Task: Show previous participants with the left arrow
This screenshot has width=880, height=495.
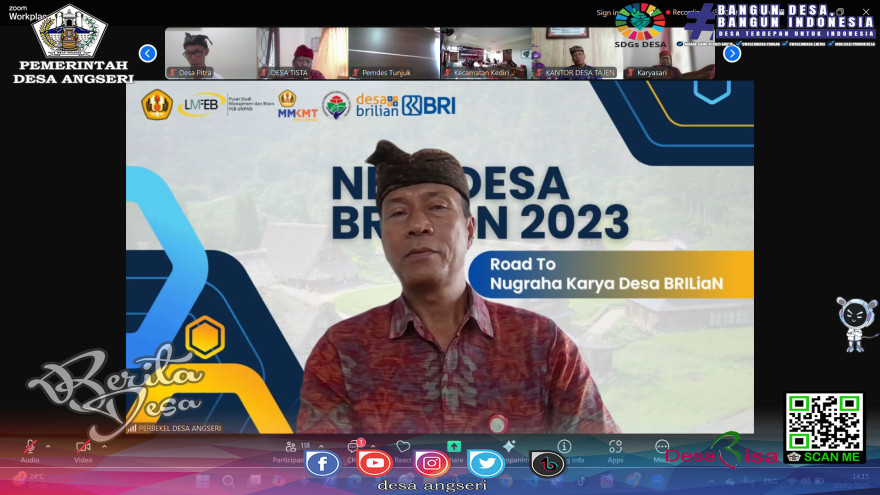Action: point(148,53)
